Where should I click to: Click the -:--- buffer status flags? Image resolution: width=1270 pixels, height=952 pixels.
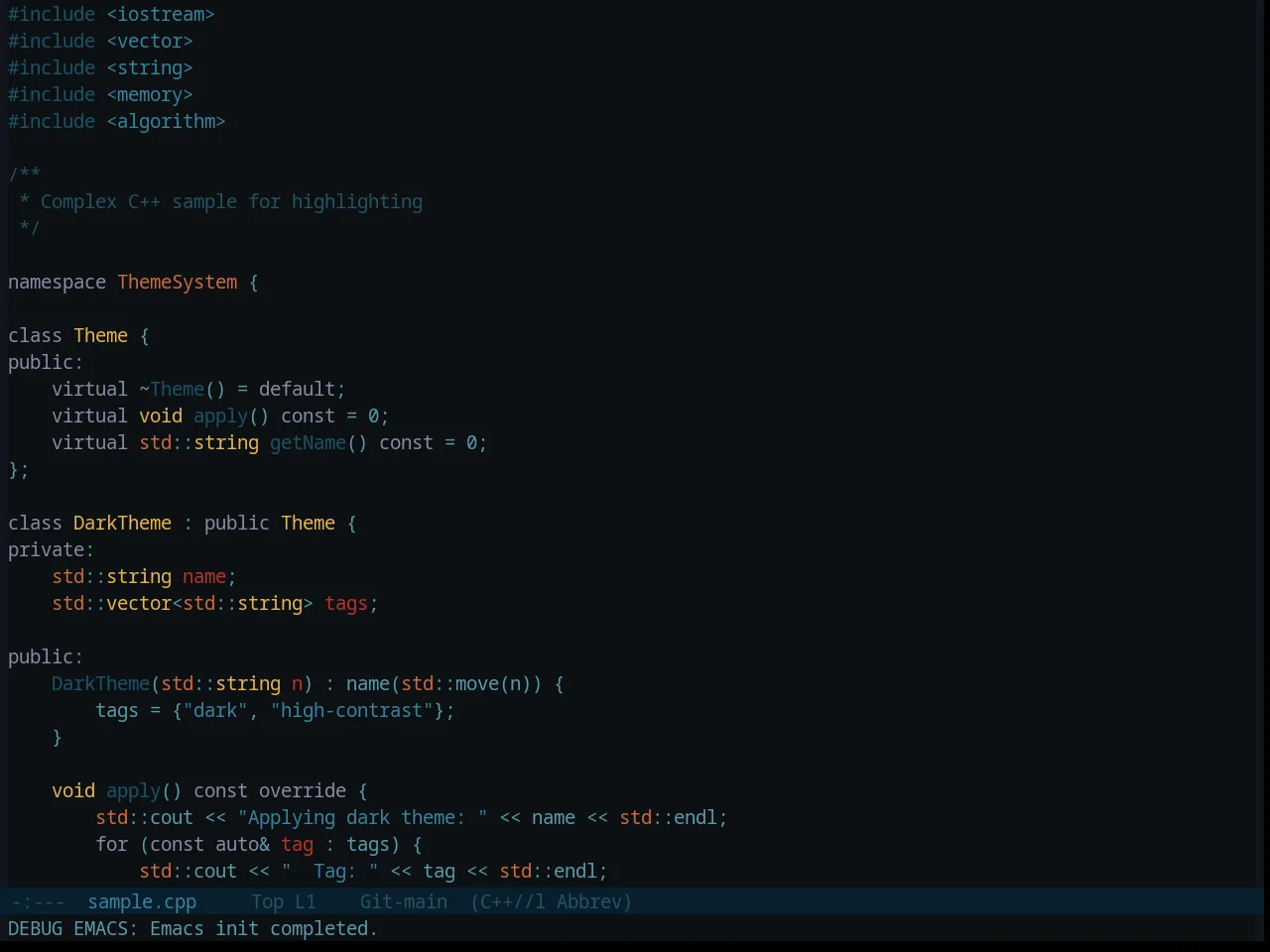pos(37,901)
